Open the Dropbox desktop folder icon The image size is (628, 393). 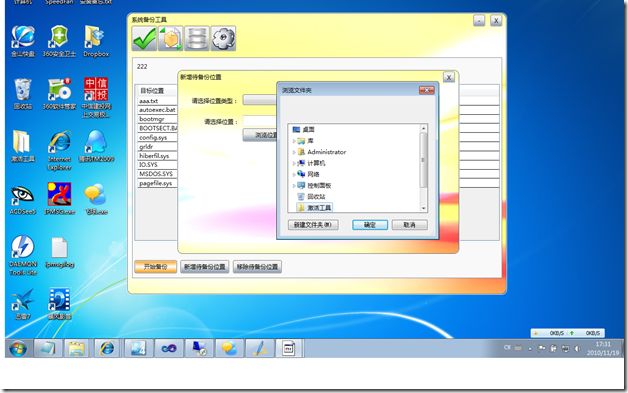click(x=96, y=41)
